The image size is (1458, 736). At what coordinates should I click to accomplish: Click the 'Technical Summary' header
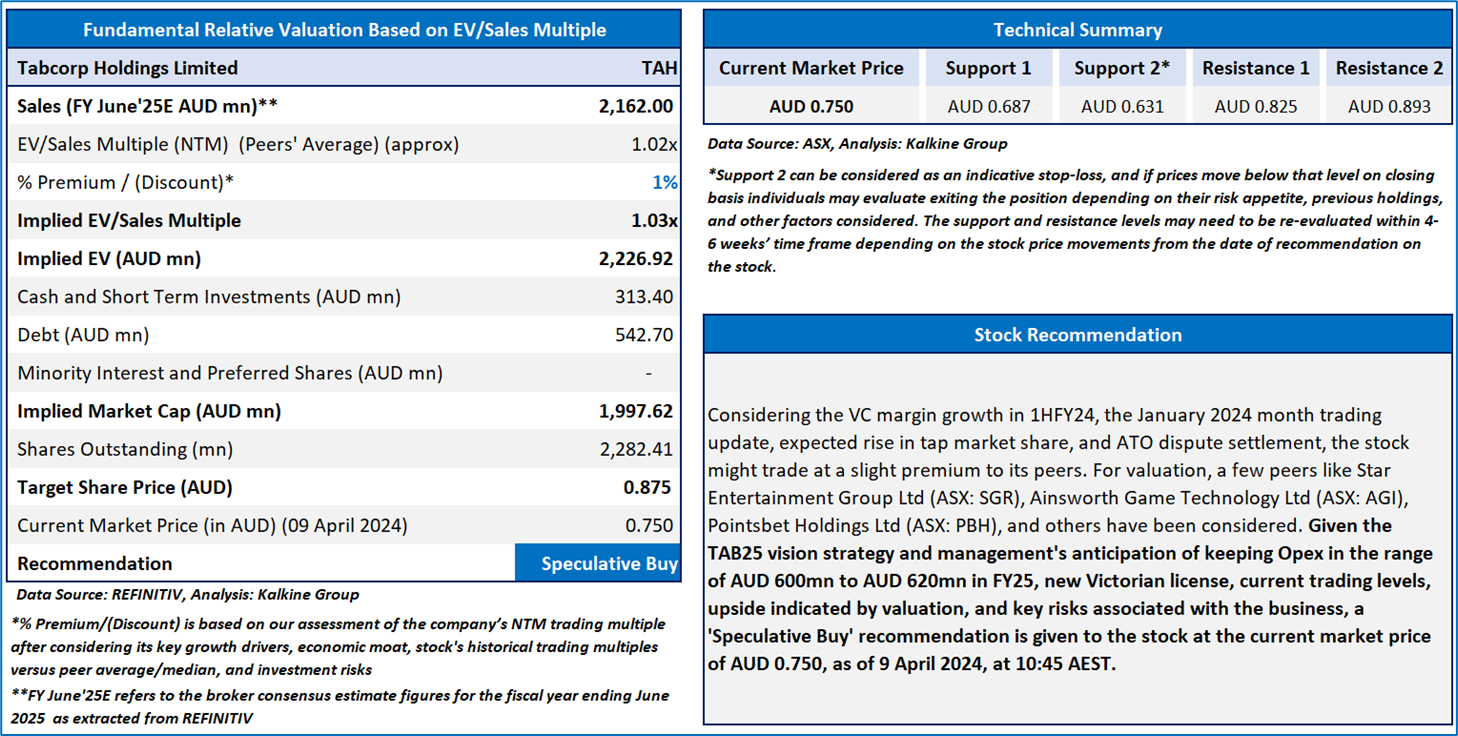tap(1078, 29)
